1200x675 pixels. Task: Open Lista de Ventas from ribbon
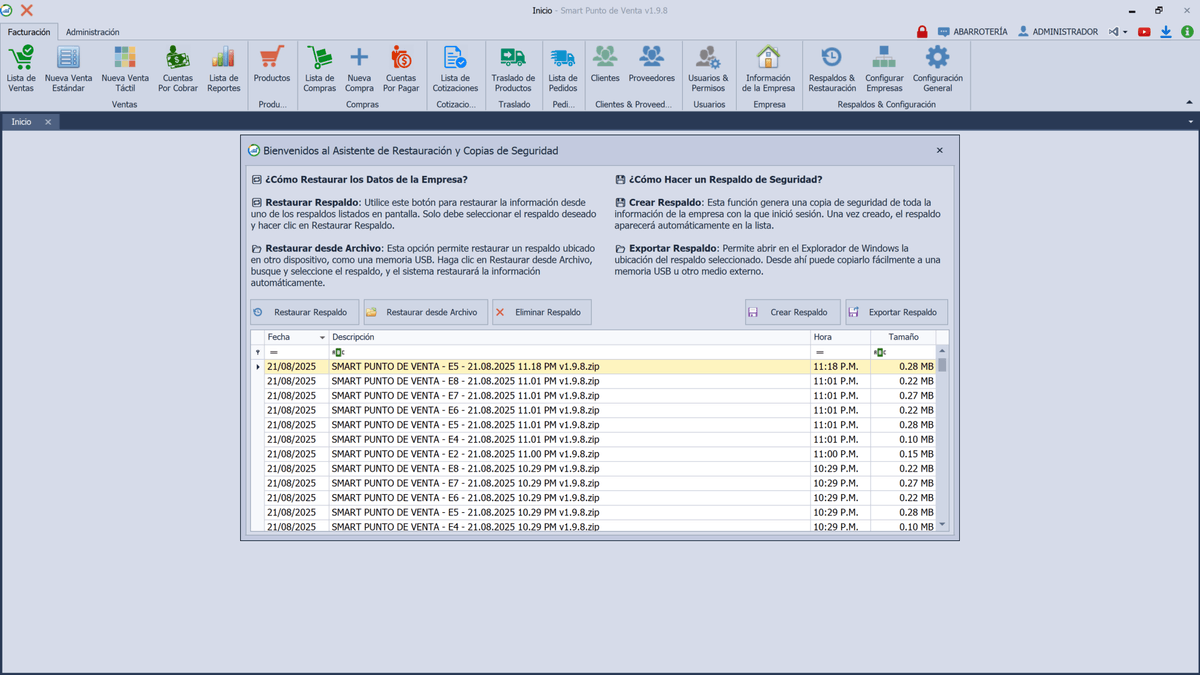[21, 69]
